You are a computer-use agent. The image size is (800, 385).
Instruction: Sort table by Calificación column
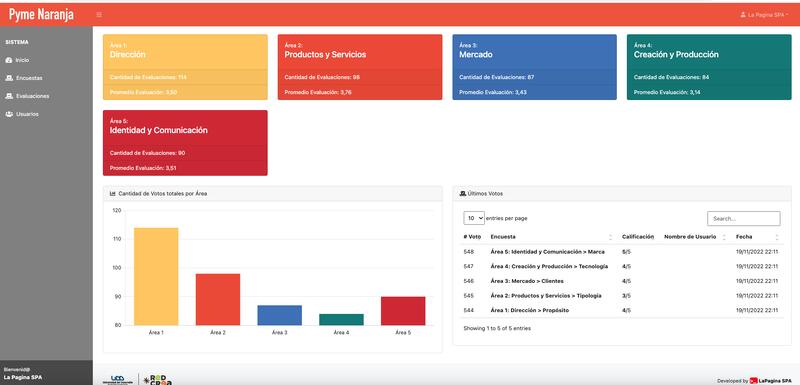coord(638,237)
